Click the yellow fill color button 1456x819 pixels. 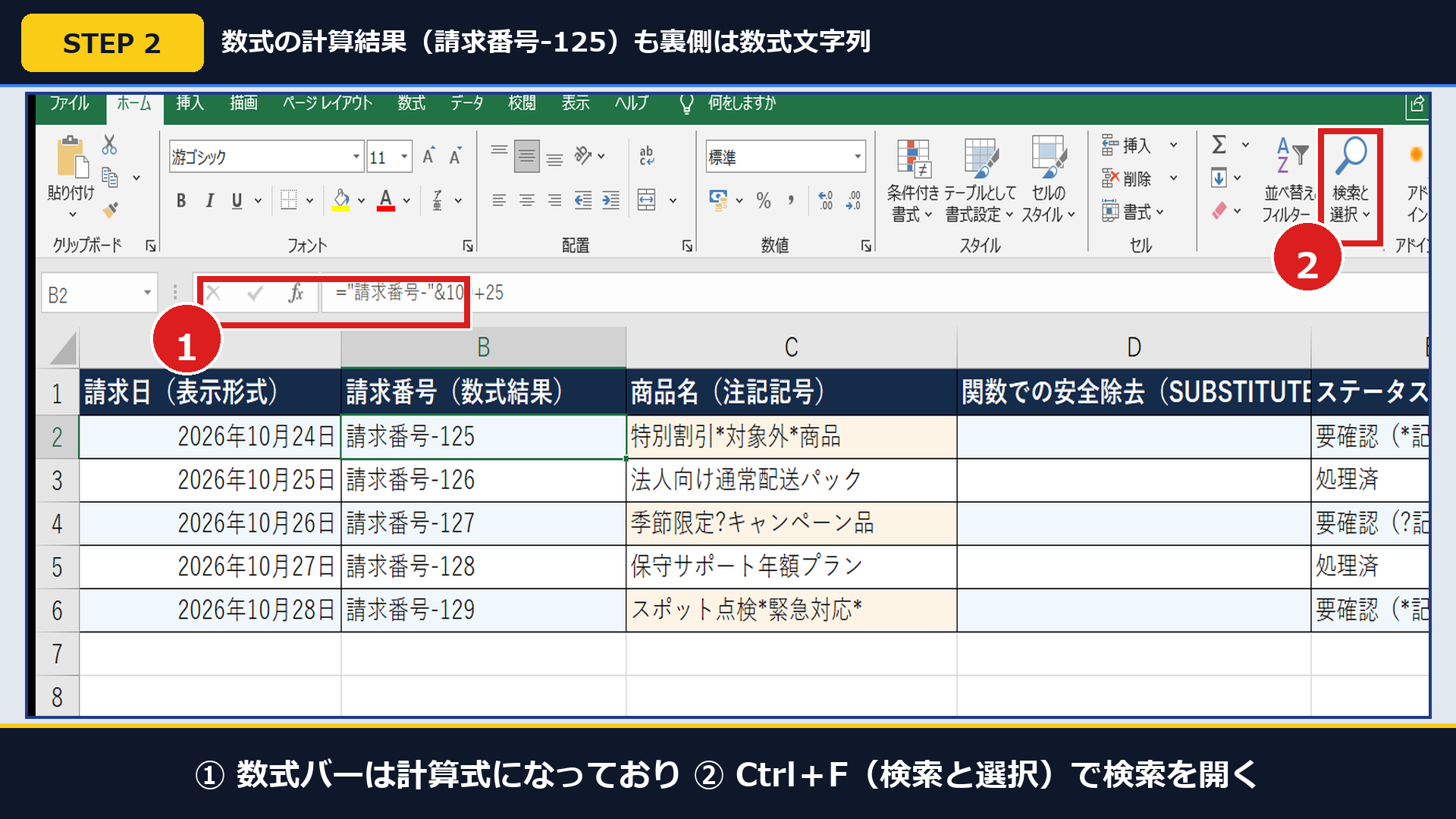341,200
